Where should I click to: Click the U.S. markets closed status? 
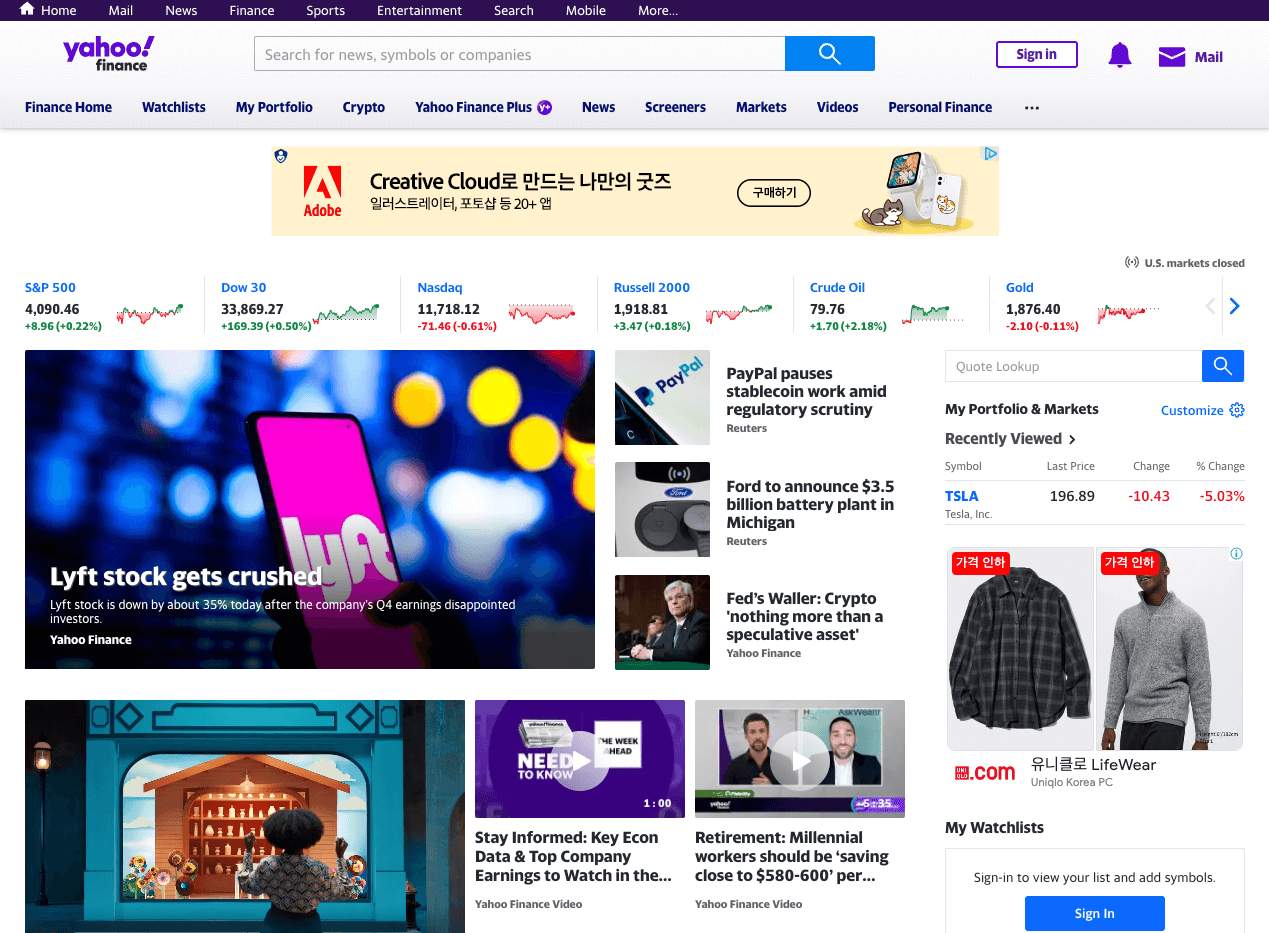point(1185,263)
